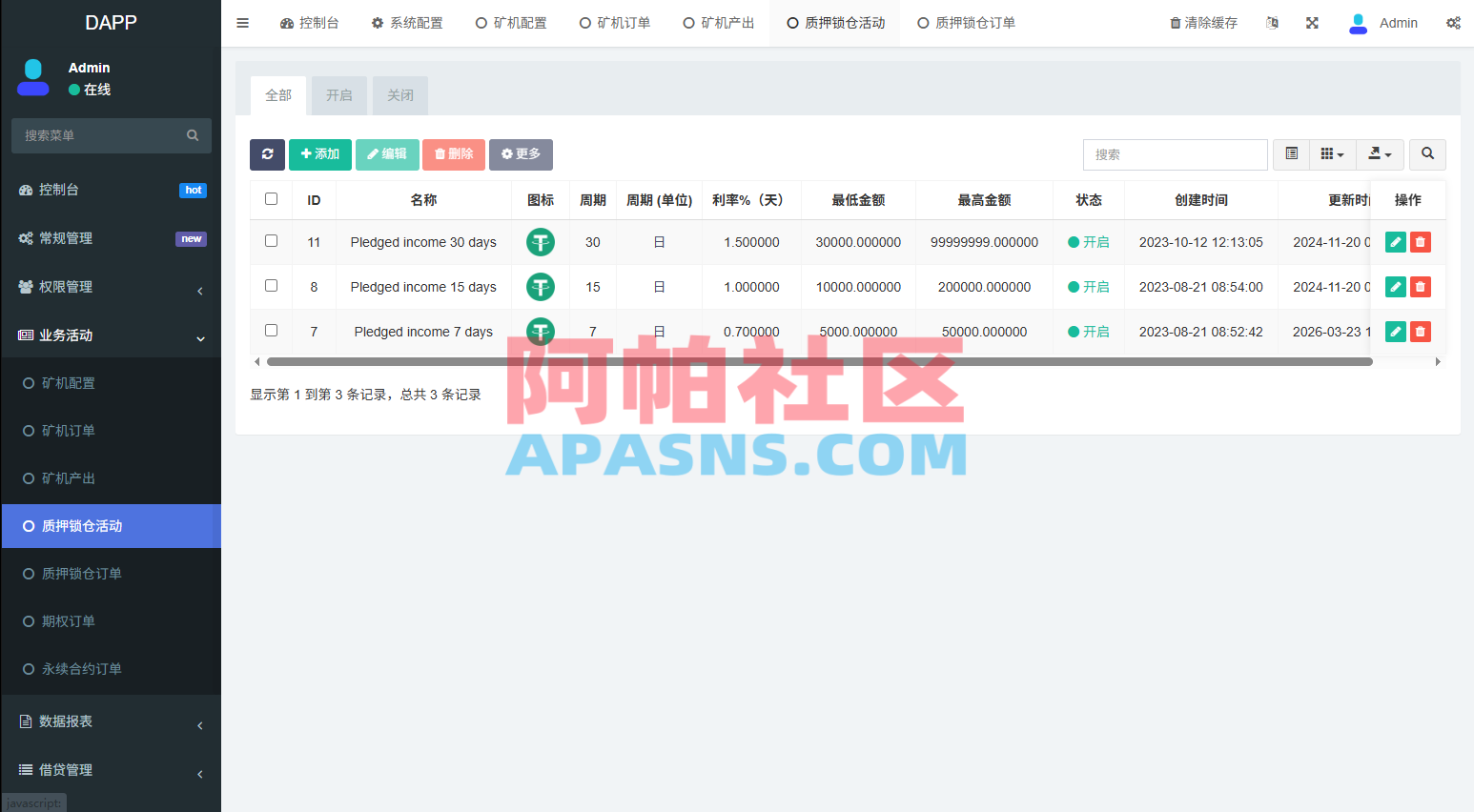This screenshot has height=812, width=1474.
Task: Edit the Pledged income 15 days row
Action: click(1396, 287)
